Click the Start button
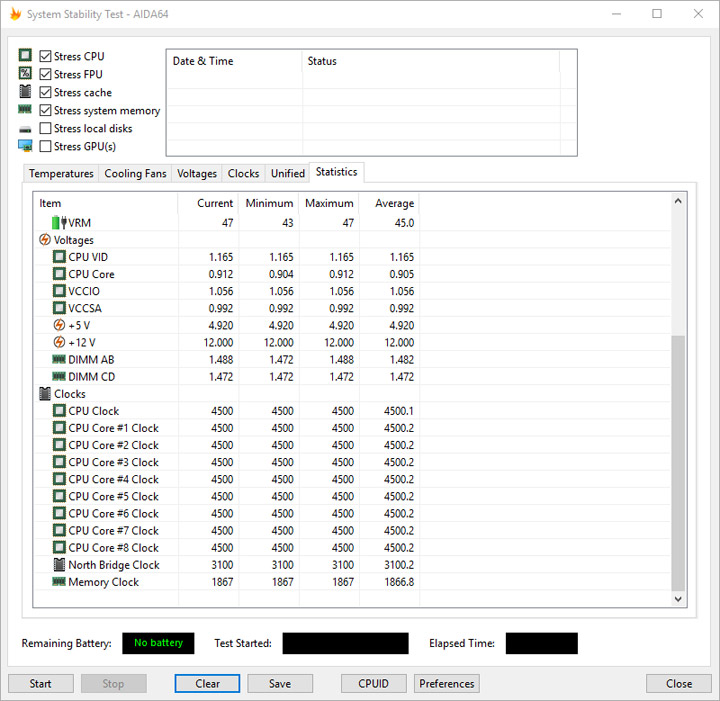 point(40,684)
